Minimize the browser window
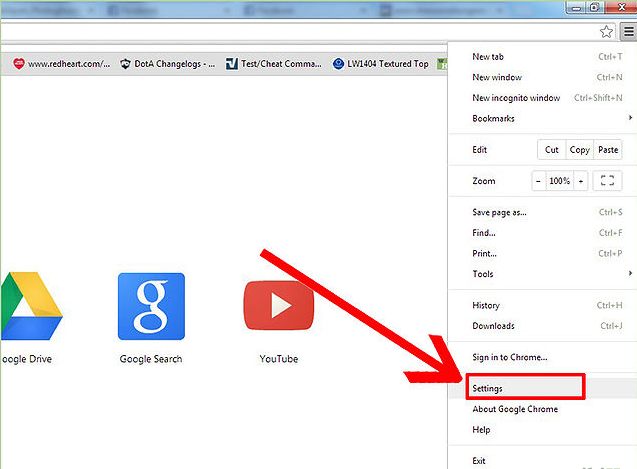 (576, 8)
